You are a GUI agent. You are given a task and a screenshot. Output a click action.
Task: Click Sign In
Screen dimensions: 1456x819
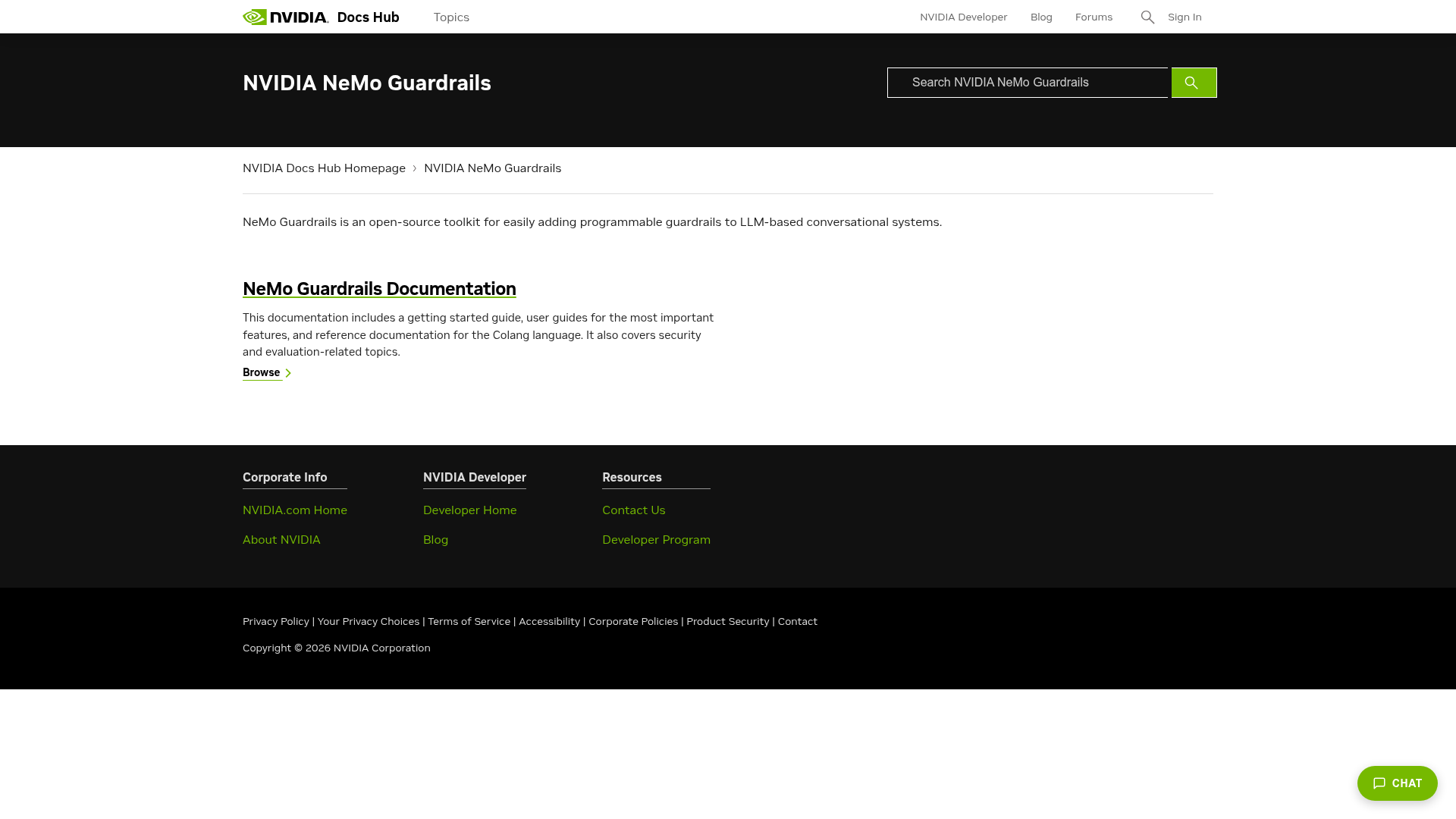pos(1185,17)
